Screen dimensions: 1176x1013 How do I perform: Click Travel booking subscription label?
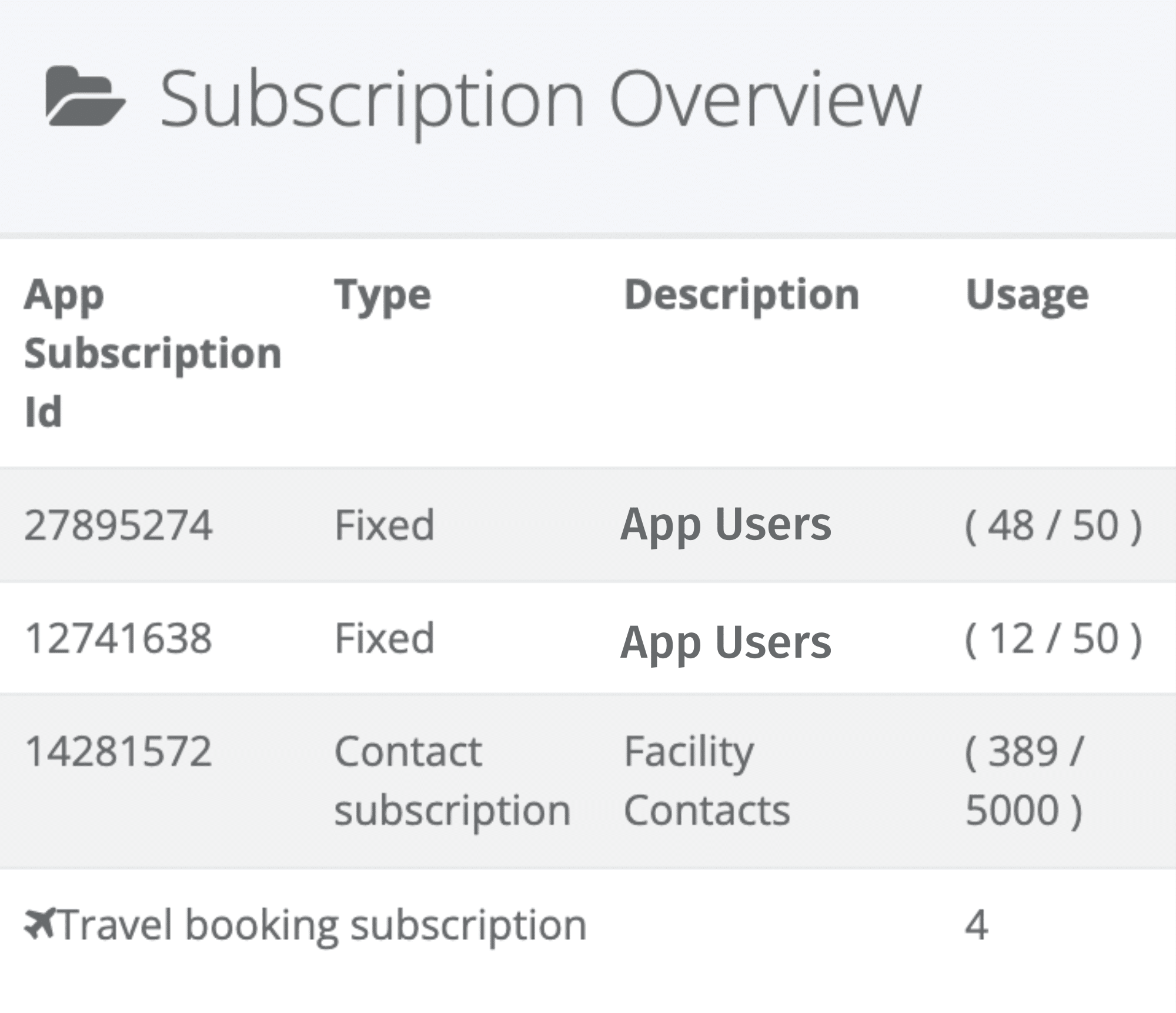click(322, 925)
